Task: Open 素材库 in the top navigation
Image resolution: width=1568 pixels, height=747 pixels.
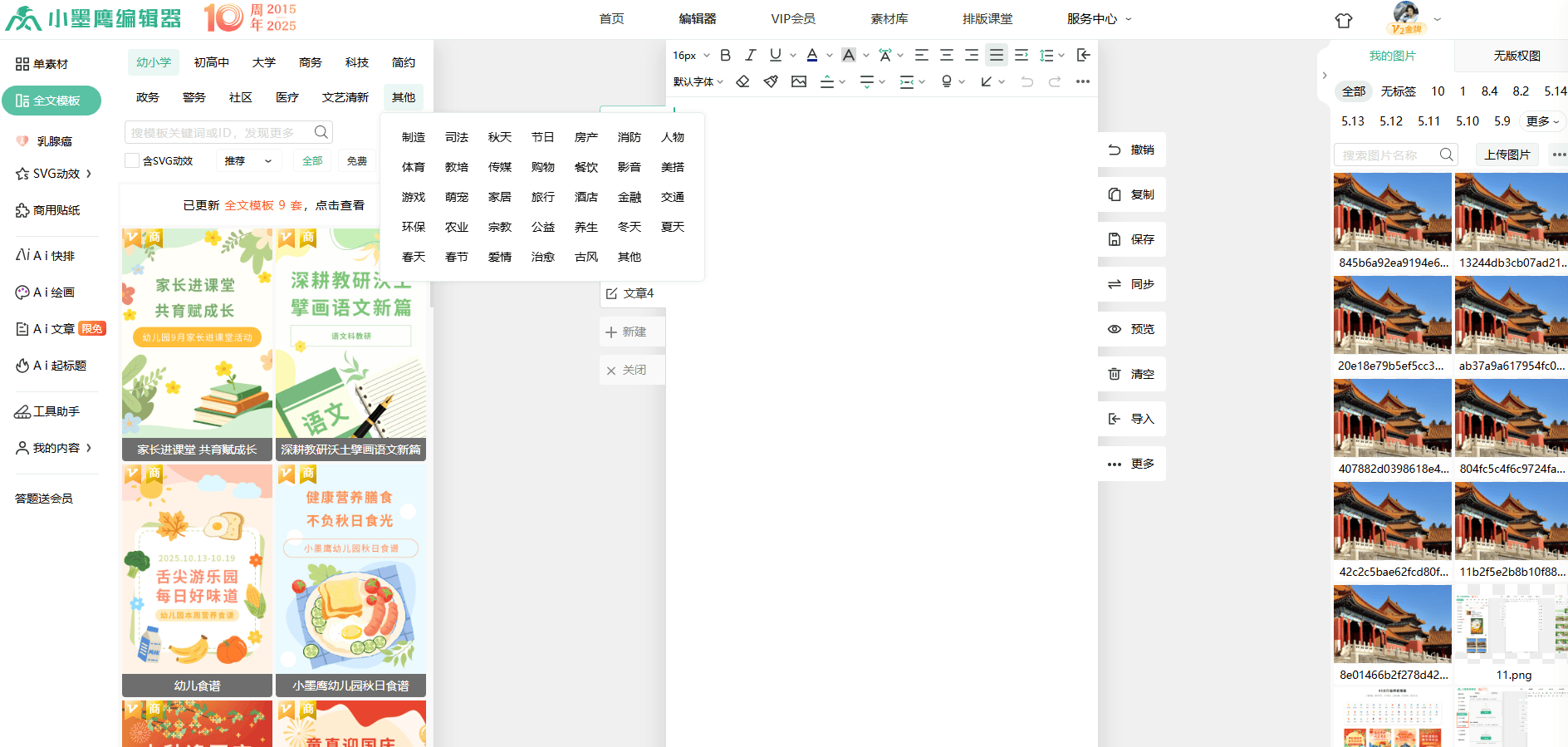Action: pyautogui.click(x=889, y=18)
